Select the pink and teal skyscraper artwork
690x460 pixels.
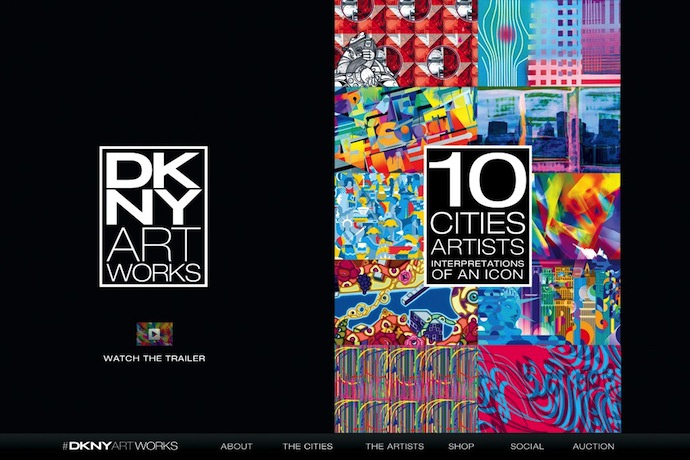pos(549,43)
